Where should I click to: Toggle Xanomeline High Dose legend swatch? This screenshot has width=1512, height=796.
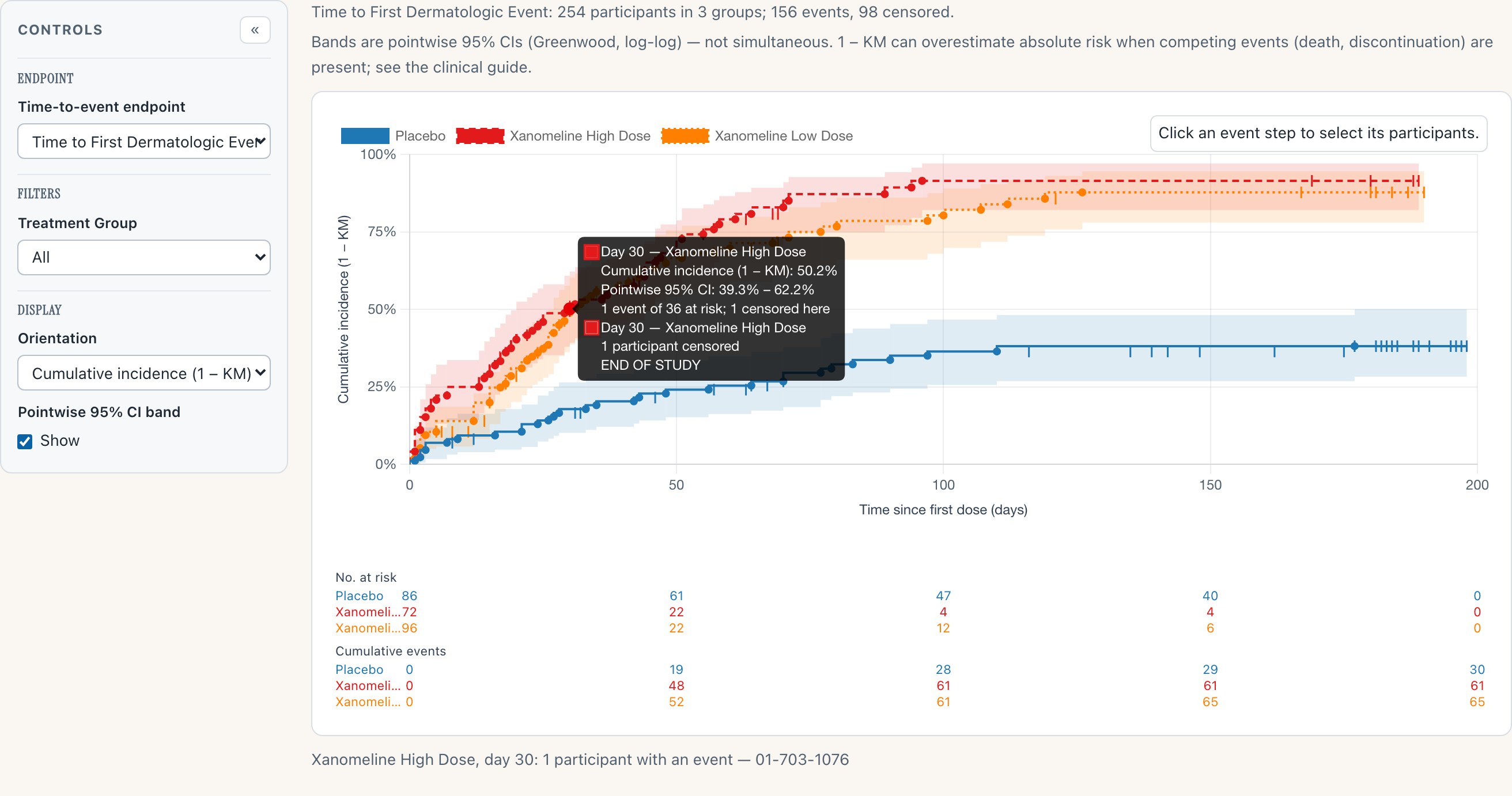(x=479, y=136)
